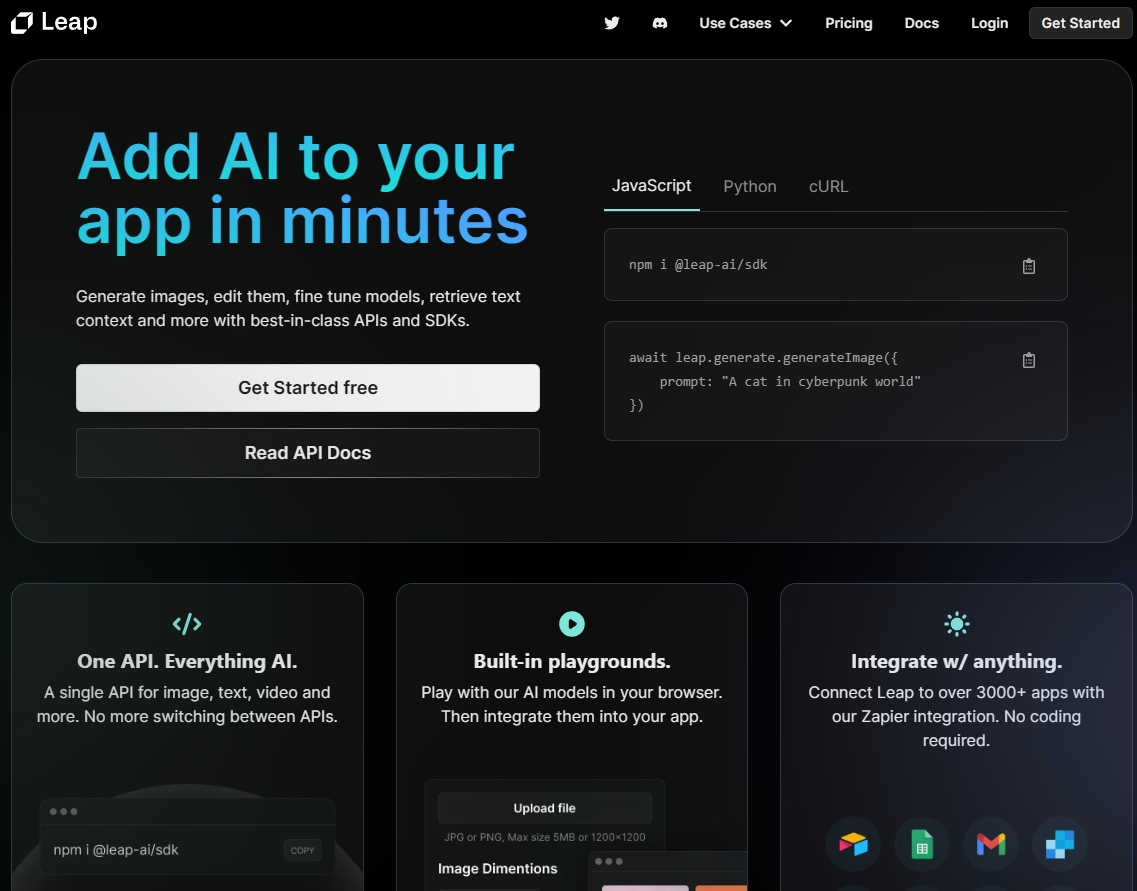The image size is (1137, 891).
Task: Click the blue squares SendGrid icon
Action: (x=1059, y=844)
